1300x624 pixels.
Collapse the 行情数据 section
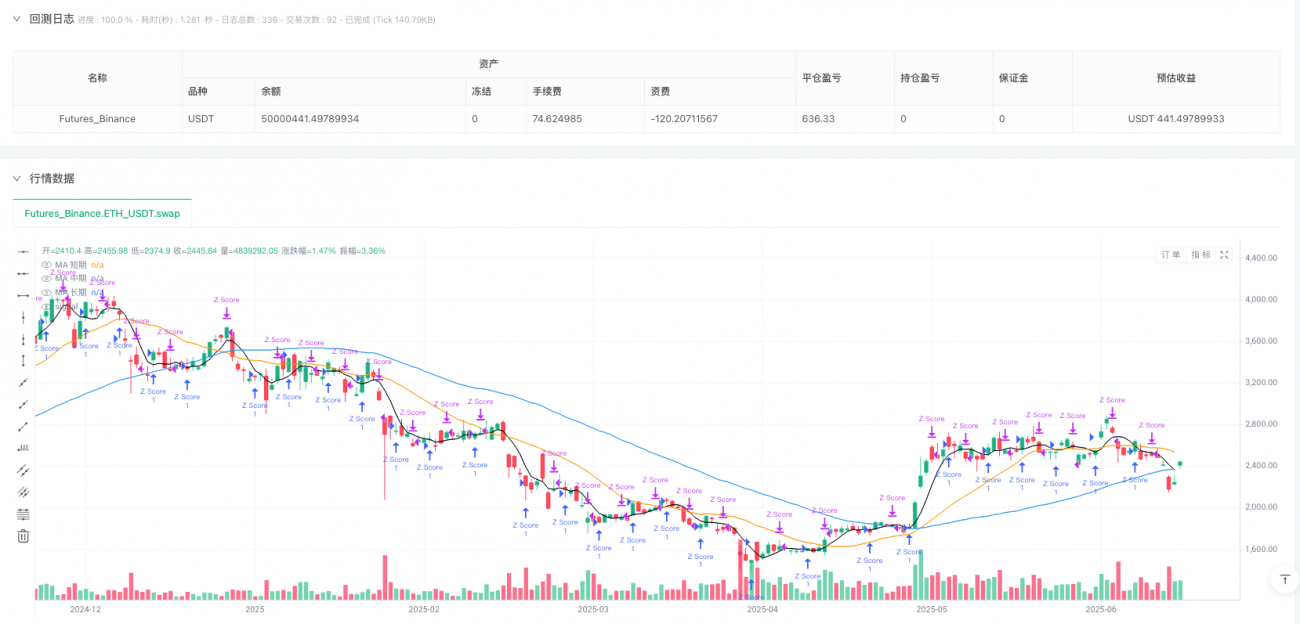[16, 179]
